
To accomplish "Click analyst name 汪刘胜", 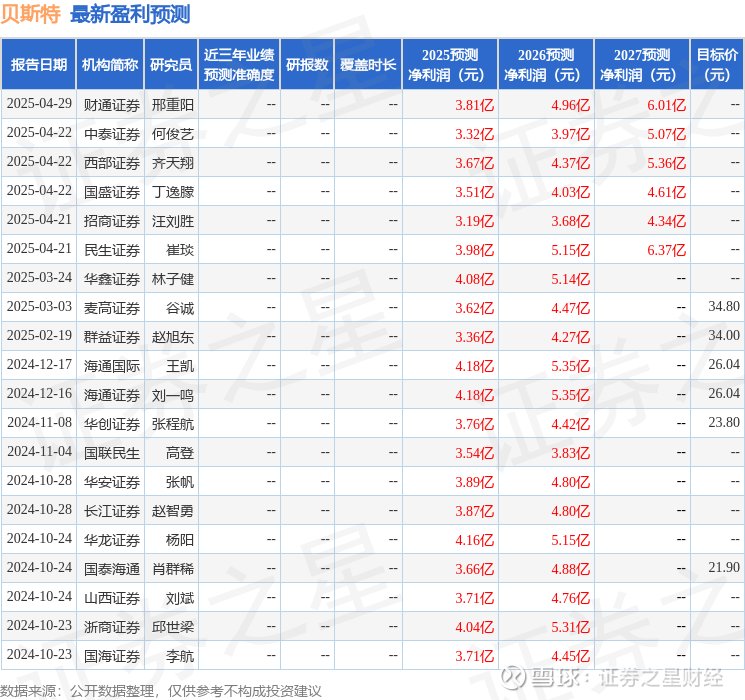I will (x=172, y=221).
